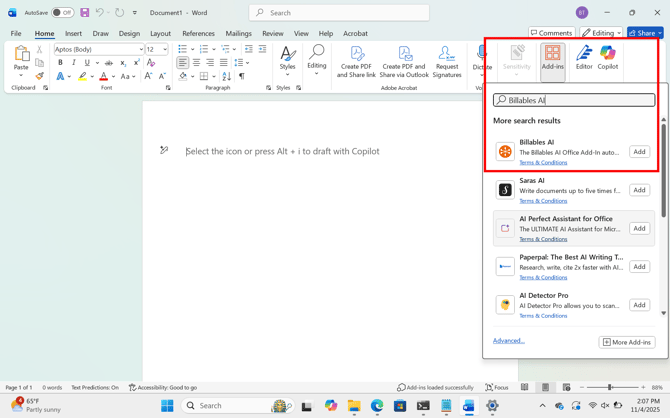Viewport: 670px width, 418px height.
Task: Click the Billables AI add-in icon
Action: coord(505,152)
